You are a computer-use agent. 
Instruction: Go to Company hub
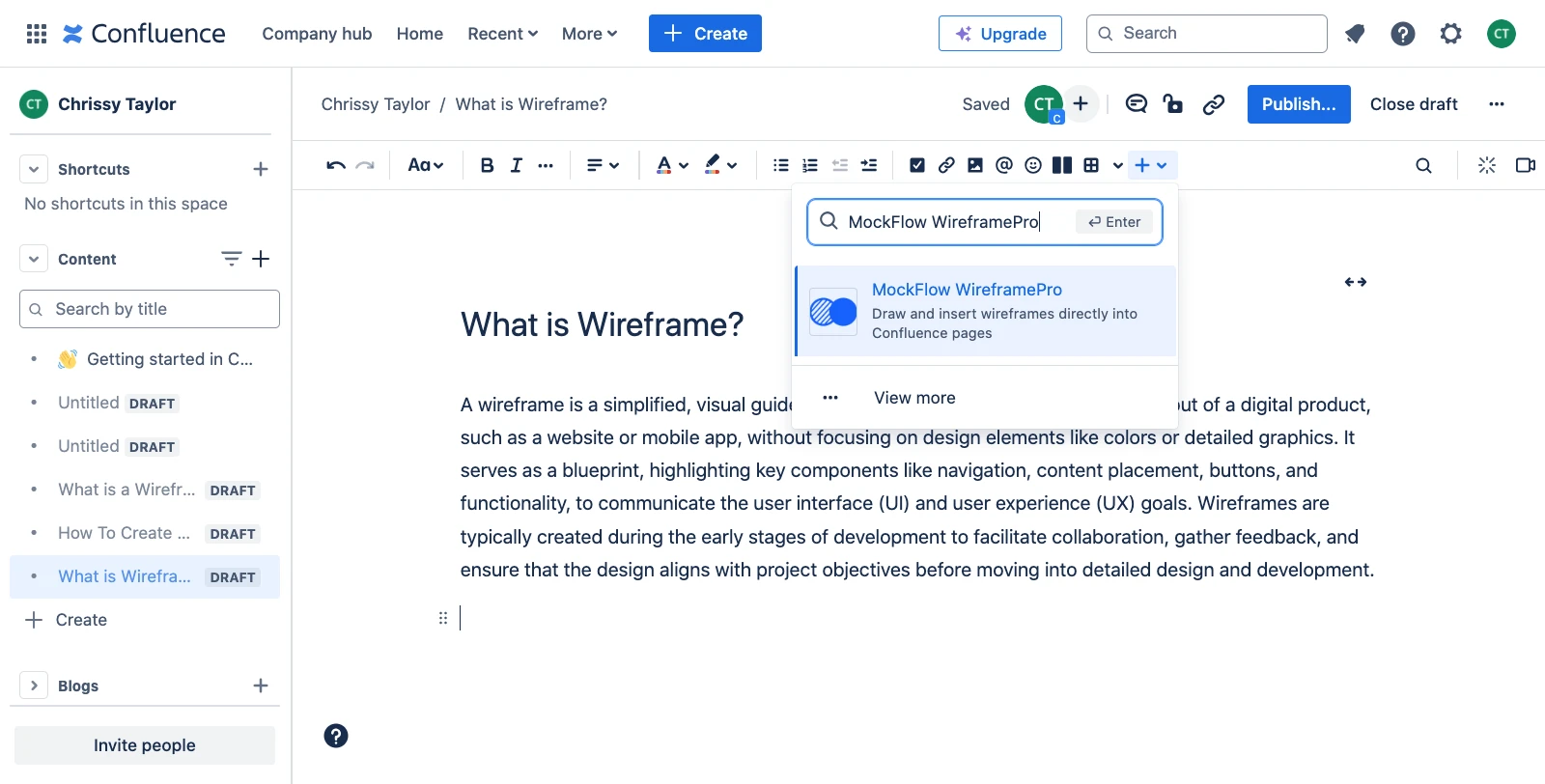pyautogui.click(x=317, y=34)
